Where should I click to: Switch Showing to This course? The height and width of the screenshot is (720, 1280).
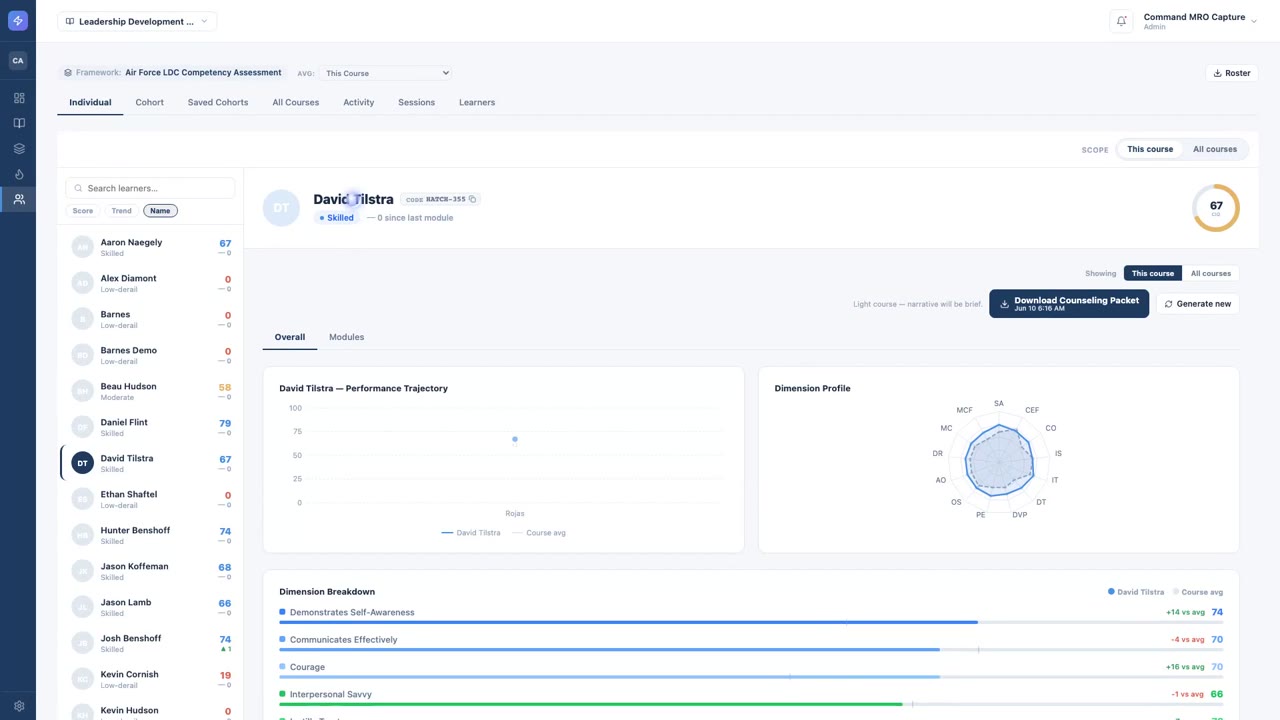(1153, 273)
